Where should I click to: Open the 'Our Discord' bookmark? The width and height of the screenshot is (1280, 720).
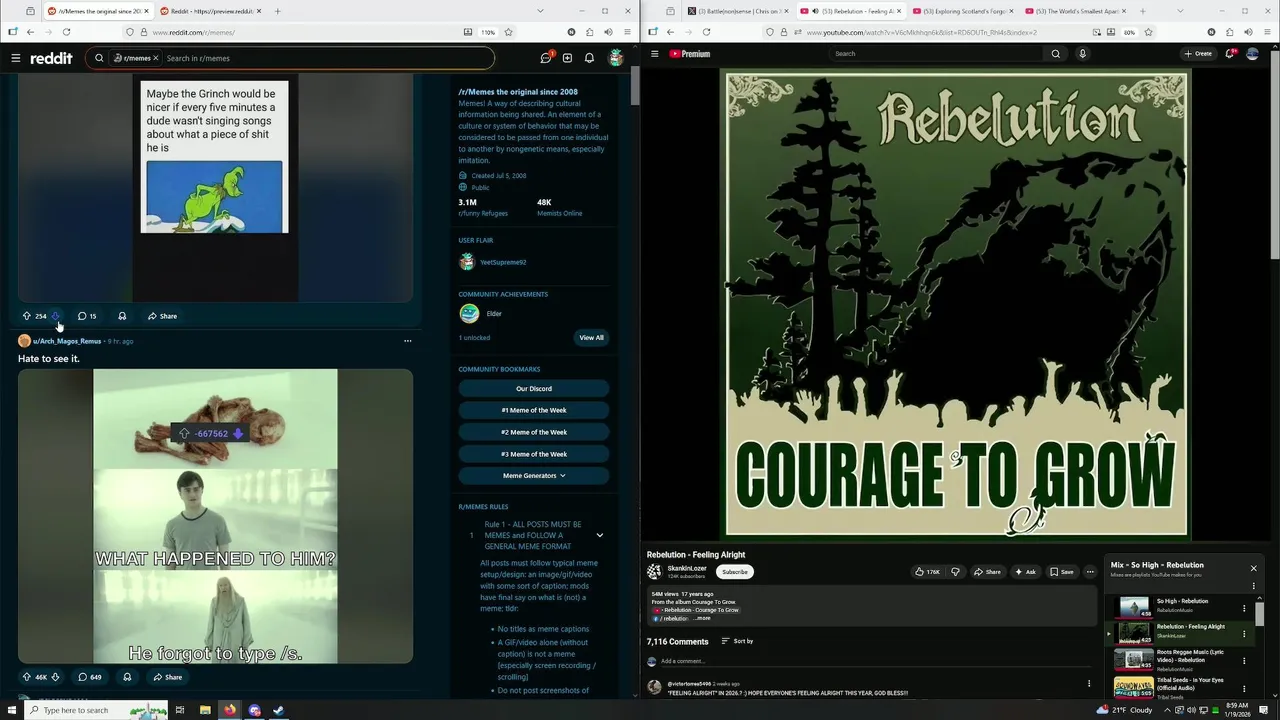(x=534, y=388)
